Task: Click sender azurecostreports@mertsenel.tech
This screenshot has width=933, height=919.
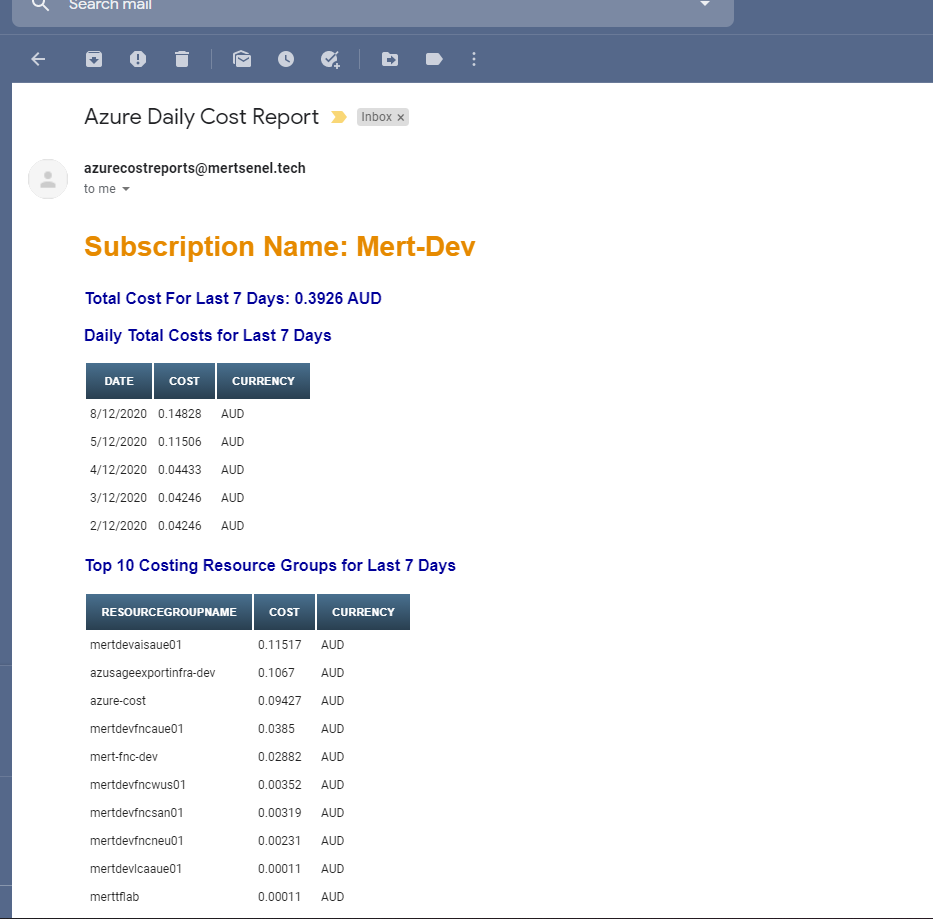Action: (x=195, y=168)
